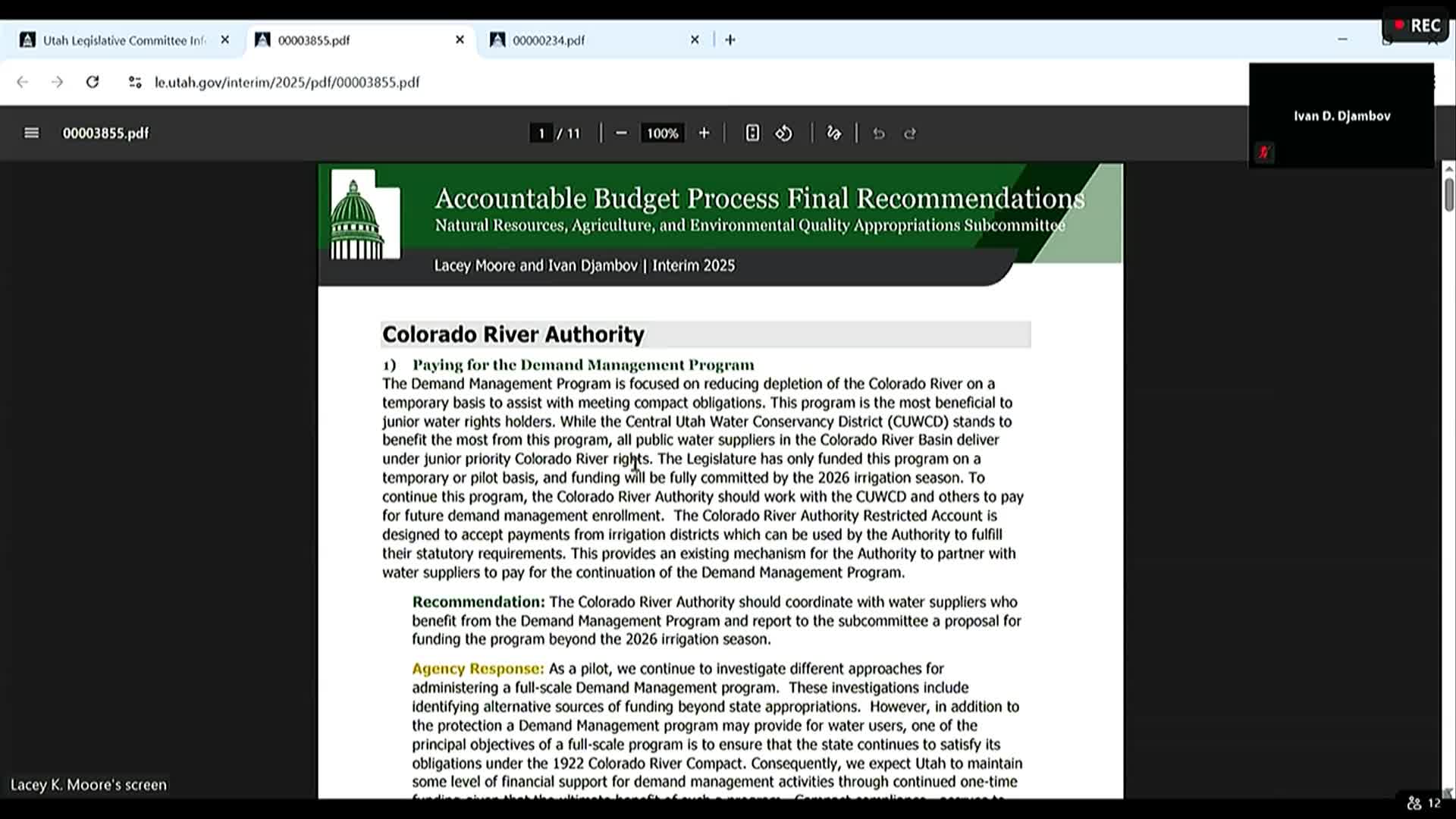Open the PDF sidebar hamburger menu

pos(31,133)
